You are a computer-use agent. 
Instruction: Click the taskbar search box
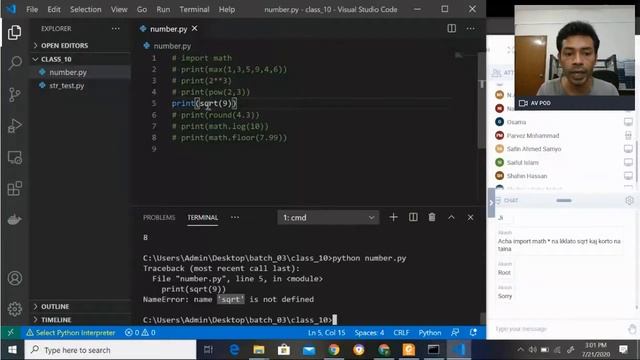point(111,350)
